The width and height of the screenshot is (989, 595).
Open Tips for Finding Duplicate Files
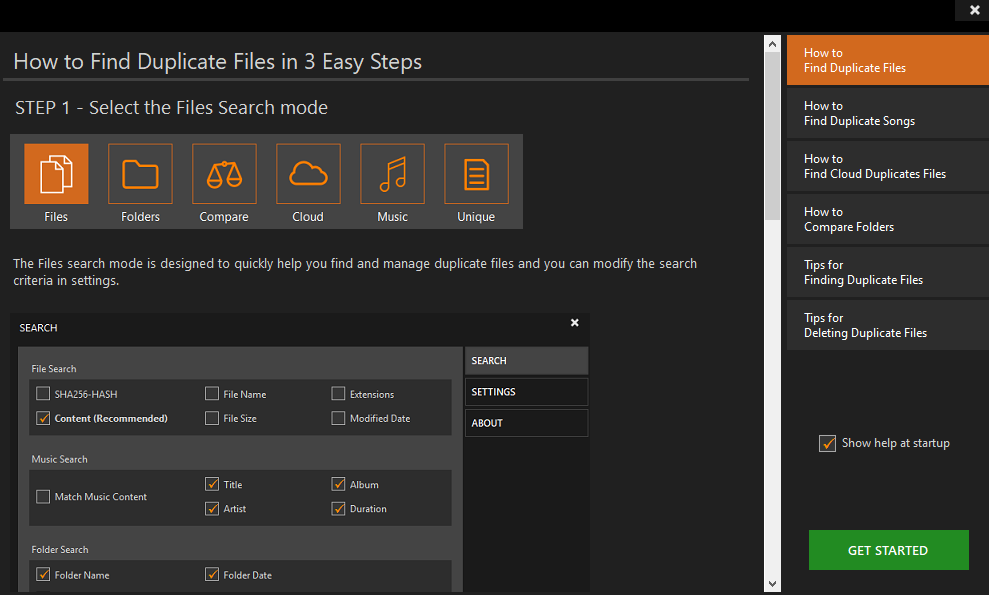click(x=887, y=272)
